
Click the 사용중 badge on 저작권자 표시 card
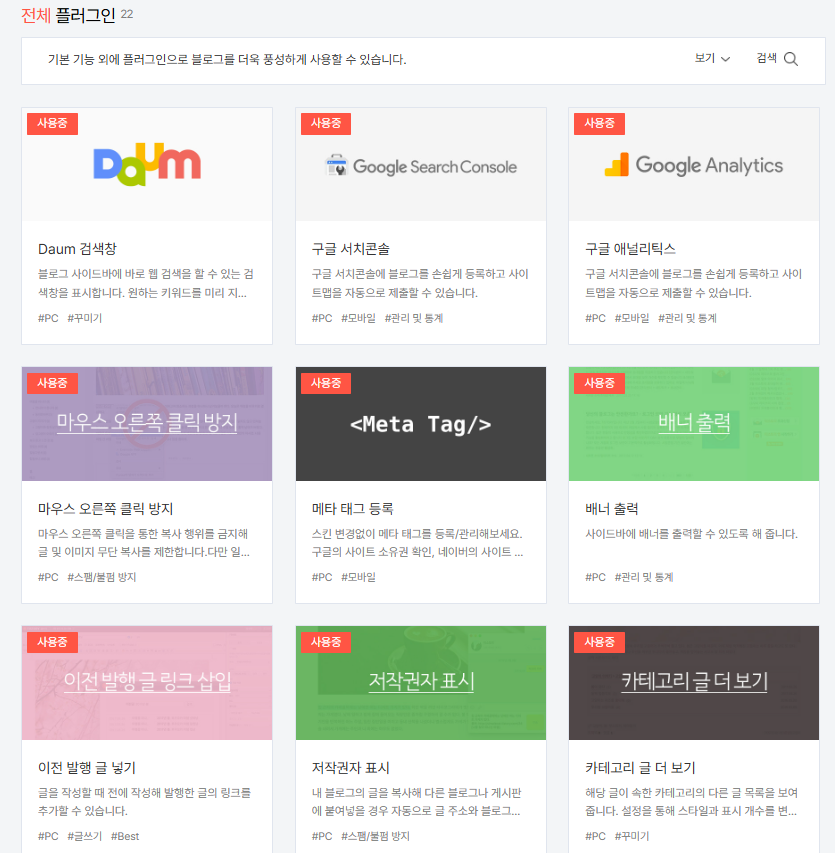[326, 642]
